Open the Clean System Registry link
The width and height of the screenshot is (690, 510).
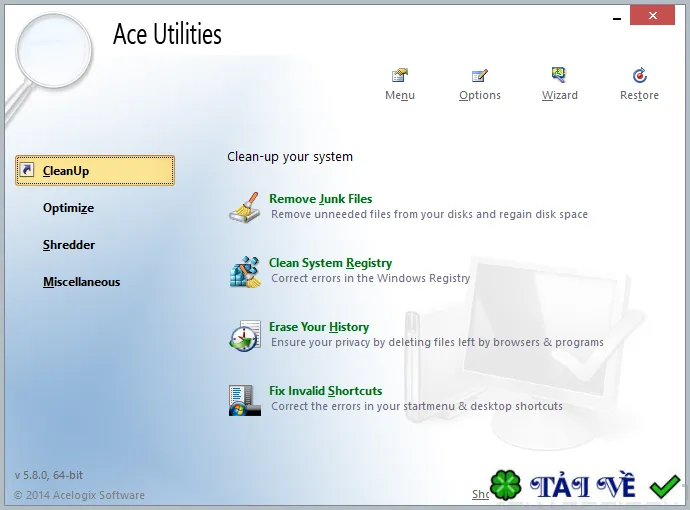(x=330, y=263)
